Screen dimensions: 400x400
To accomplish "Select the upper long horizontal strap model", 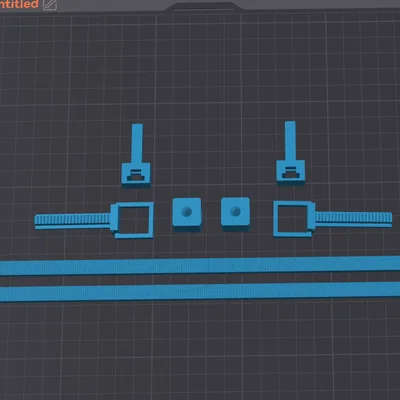I will pyautogui.click(x=200, y=266).
